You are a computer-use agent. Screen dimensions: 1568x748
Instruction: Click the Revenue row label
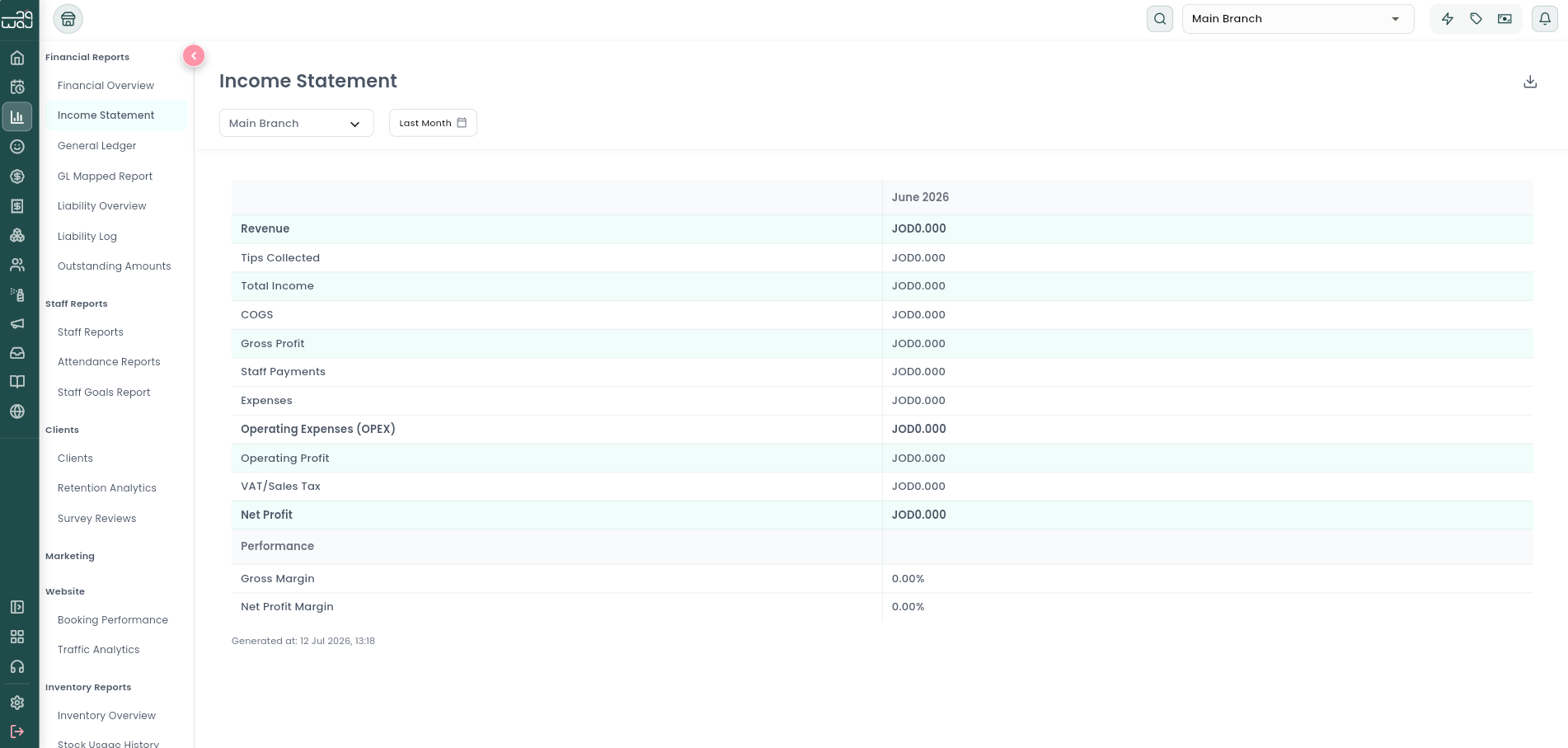tap(265, 228)
